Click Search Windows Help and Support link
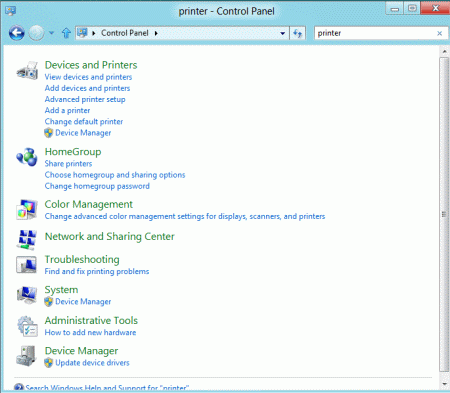450x393 pixels. point(107,388)
